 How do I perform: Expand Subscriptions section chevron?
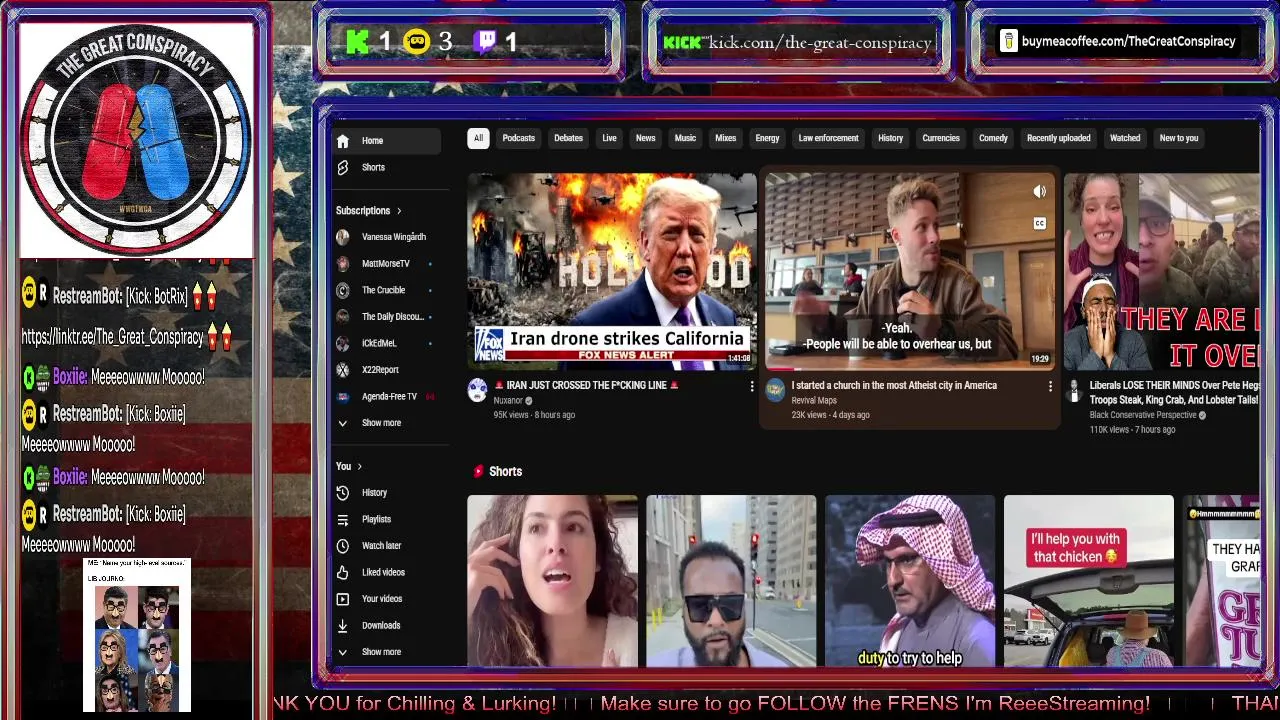(x=399, y=211)
